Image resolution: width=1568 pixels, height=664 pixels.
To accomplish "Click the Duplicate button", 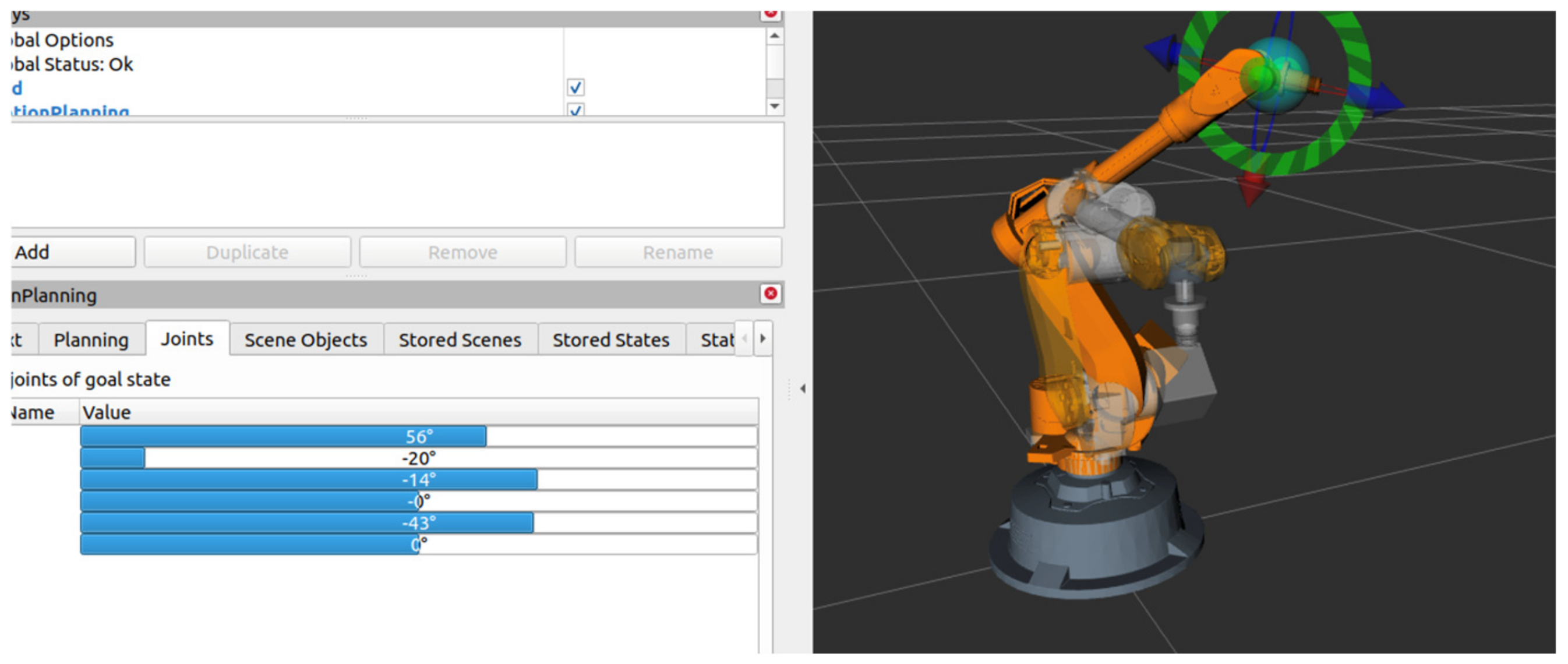I will click(247, 252).
